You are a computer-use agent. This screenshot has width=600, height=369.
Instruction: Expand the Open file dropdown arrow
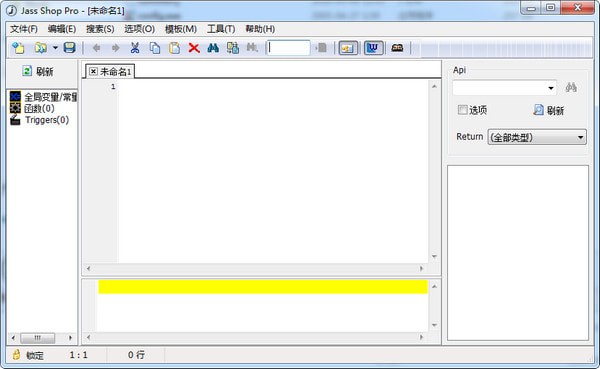click(x=55, y=48)
